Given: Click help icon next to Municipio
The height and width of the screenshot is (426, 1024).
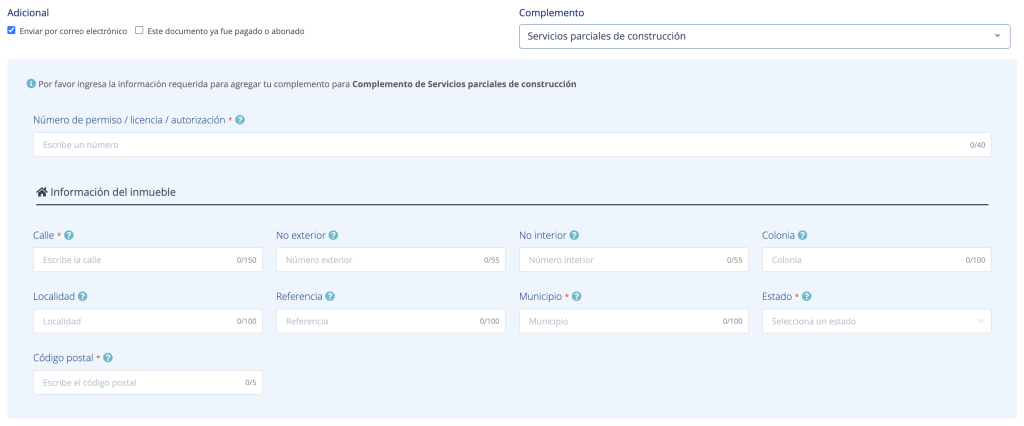Looking at the screenshot, I should (578, 297).
